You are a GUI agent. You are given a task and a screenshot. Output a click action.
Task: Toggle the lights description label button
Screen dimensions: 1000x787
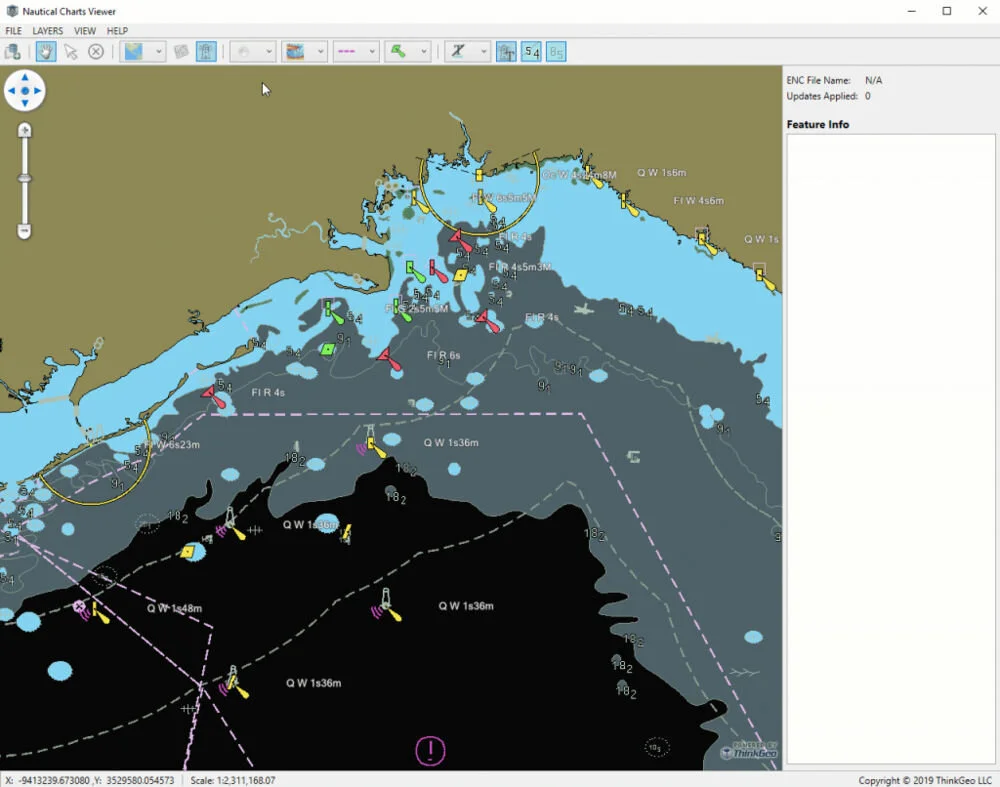click(506, 52)
